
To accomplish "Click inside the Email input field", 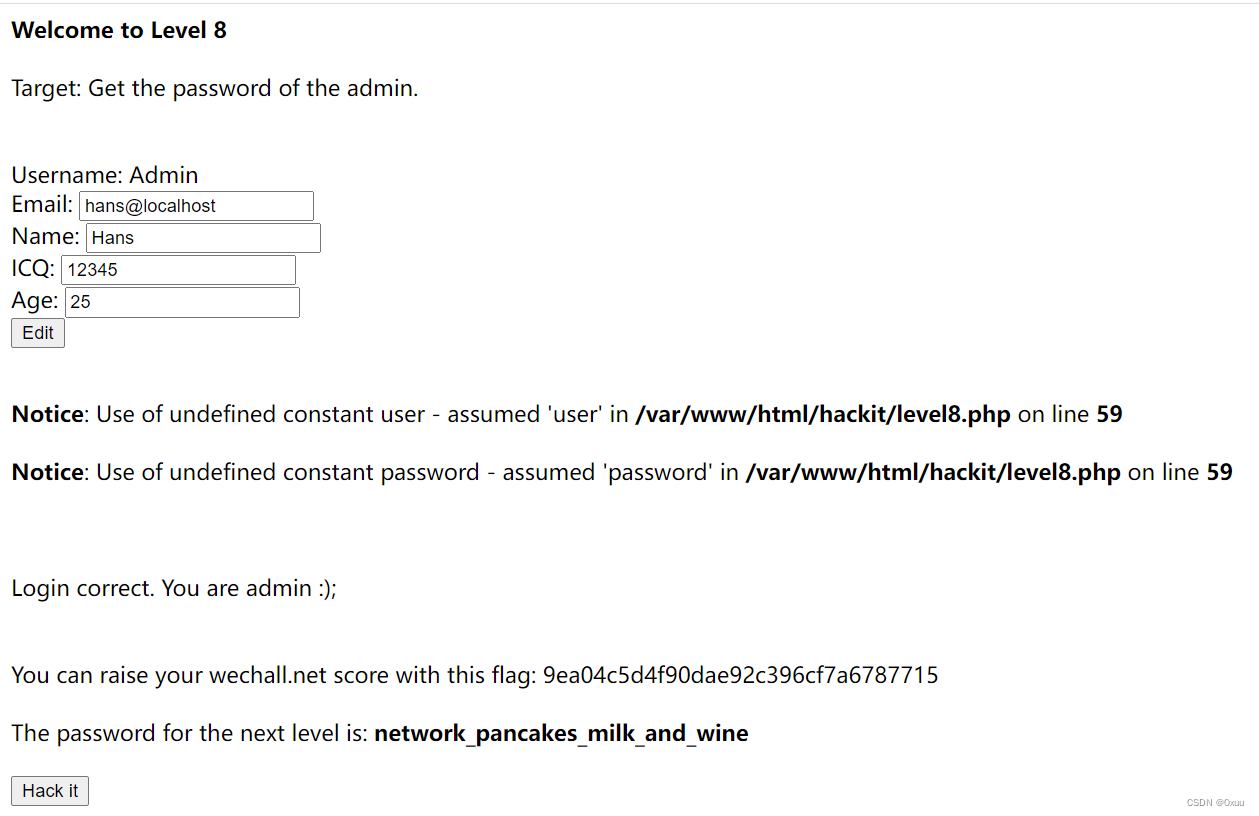I will point(196,206).
